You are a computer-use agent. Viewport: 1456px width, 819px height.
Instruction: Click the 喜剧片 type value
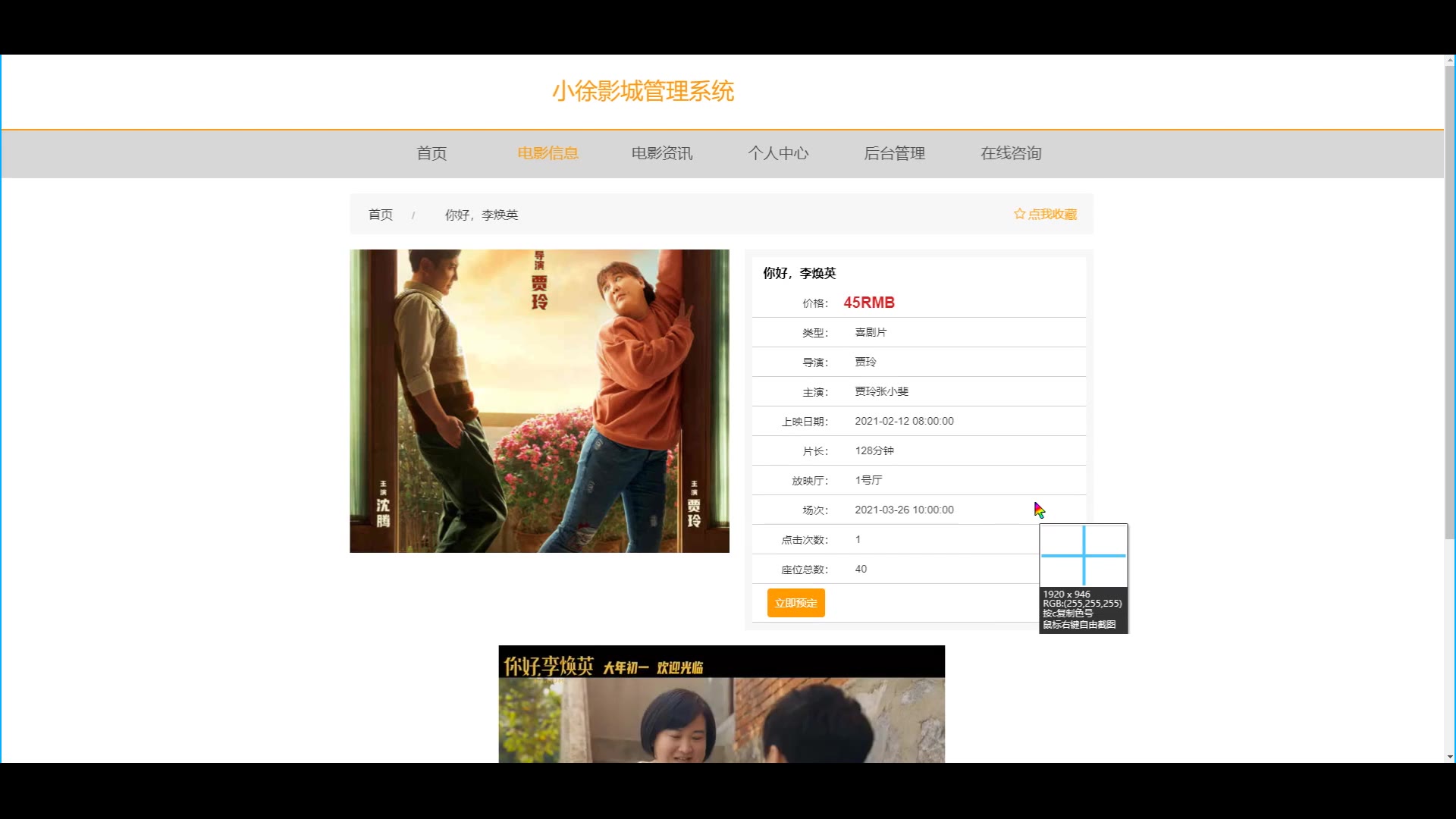coord(871,332)
